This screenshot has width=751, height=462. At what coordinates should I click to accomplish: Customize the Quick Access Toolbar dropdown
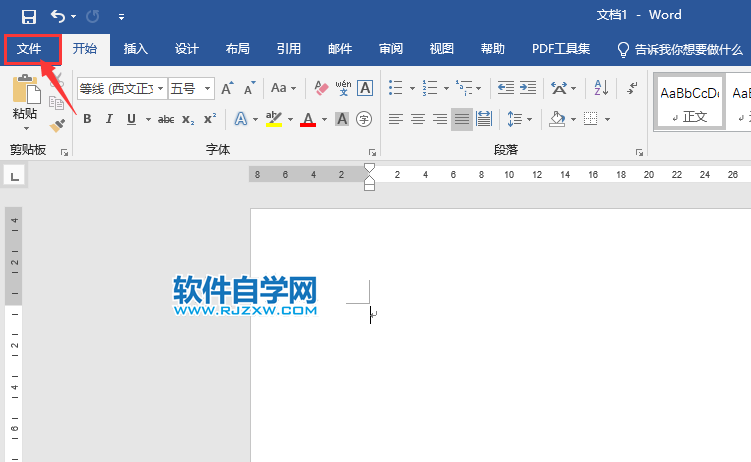pyautogui.click(x=121, y=17)
